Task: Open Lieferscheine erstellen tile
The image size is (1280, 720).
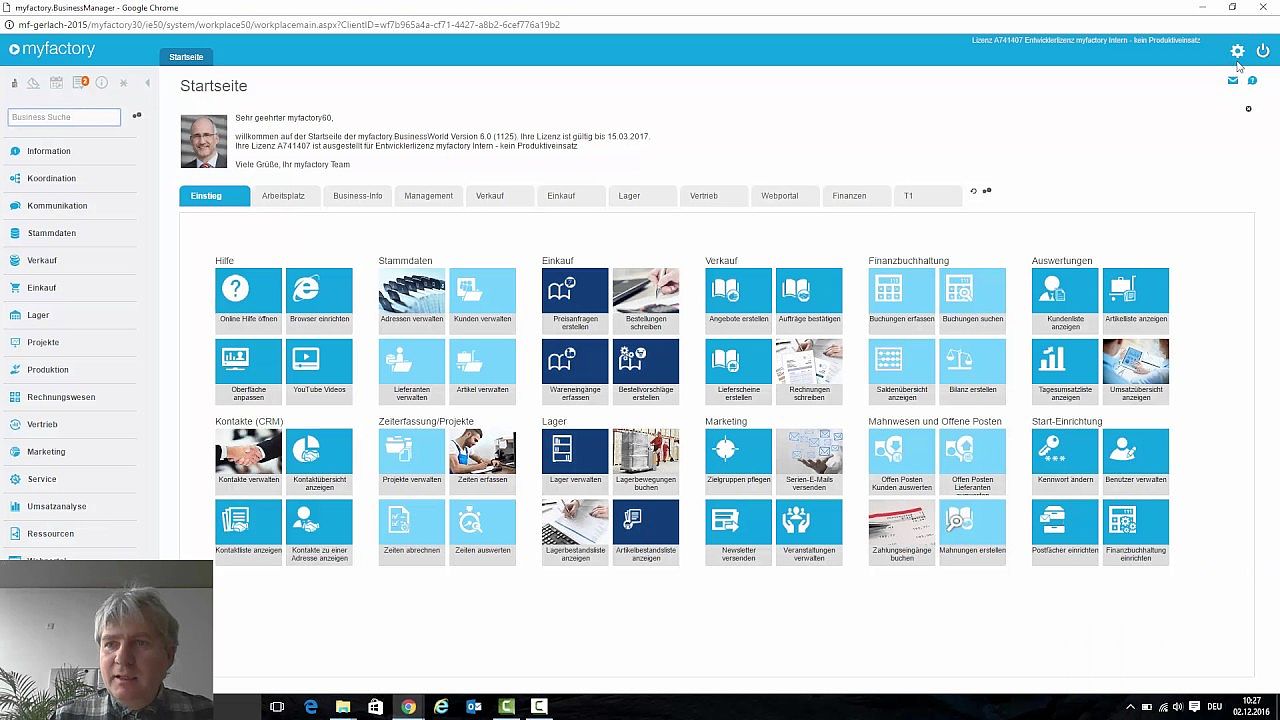Action: pos(738,371)
